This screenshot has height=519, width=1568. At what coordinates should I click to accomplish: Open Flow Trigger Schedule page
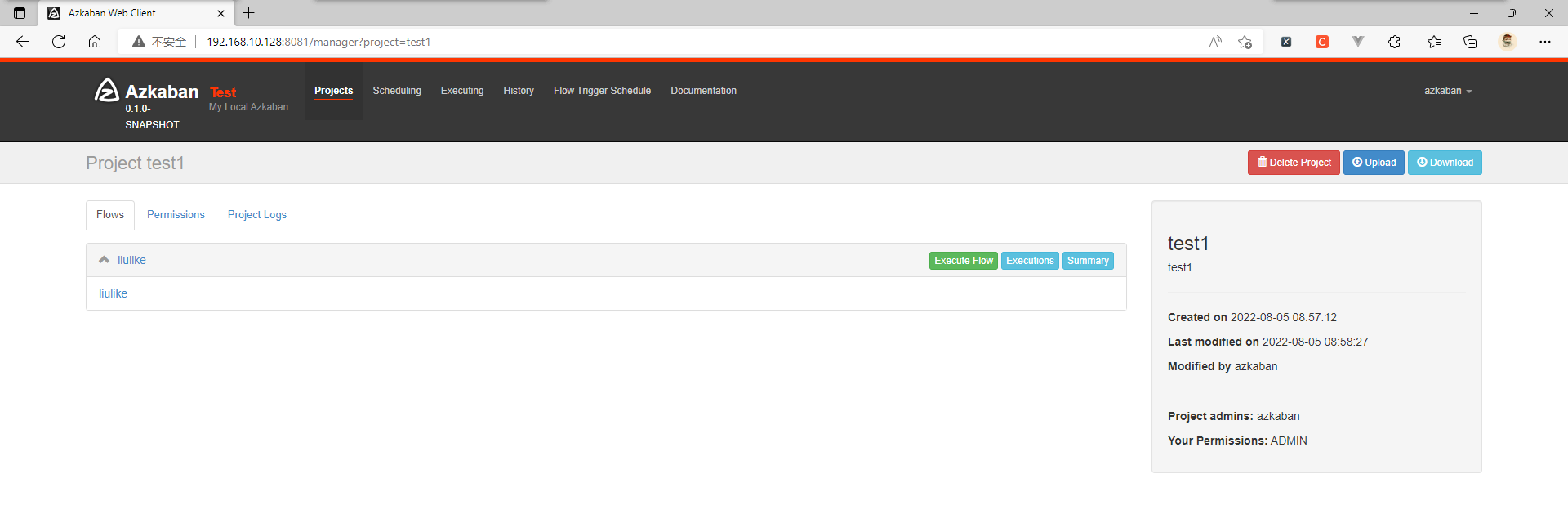(x=602, y=91)
